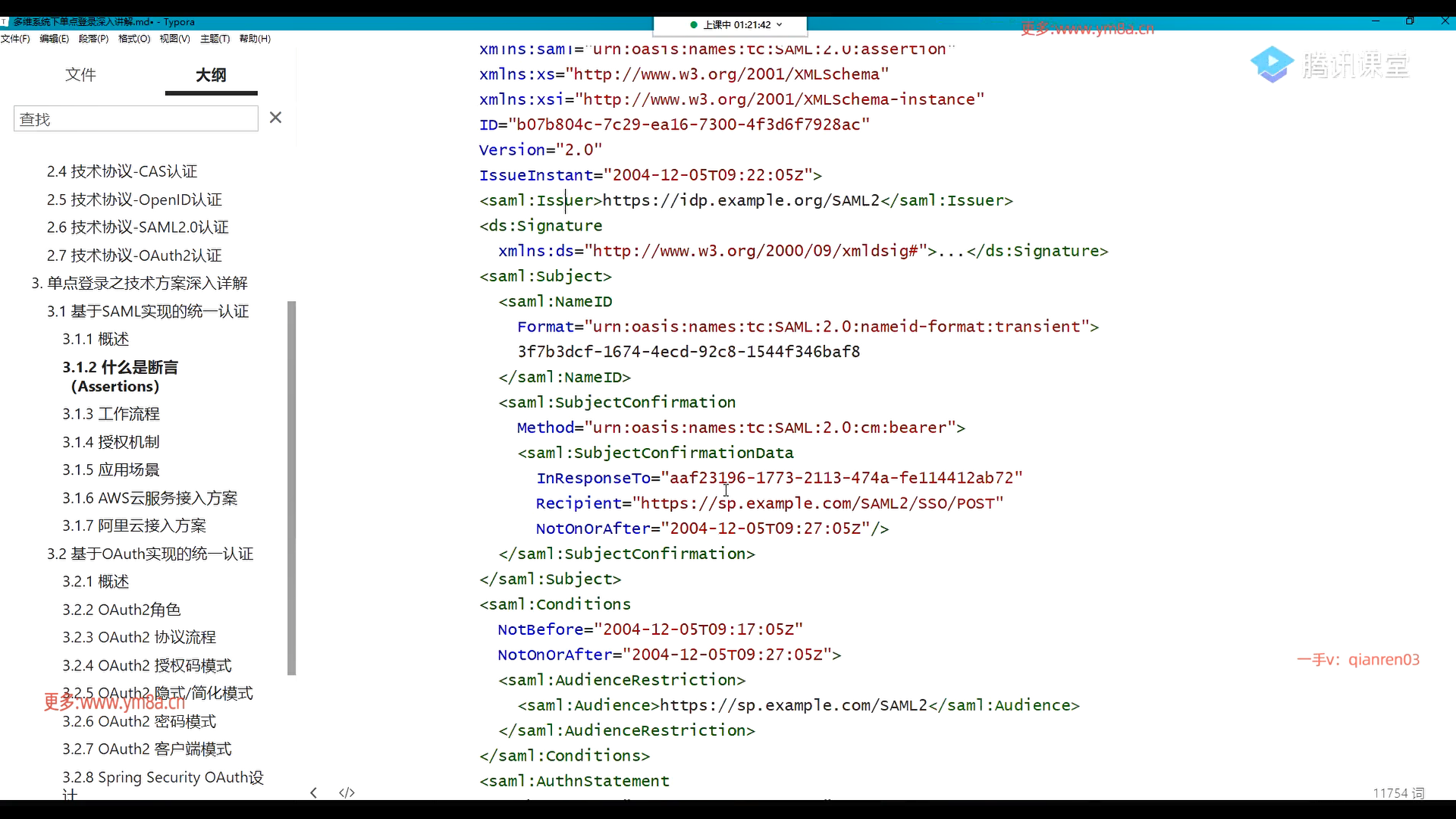Restore window using title bar icon
Image resolution: width=1456 pixels, height=819 pixels.
1410,21
